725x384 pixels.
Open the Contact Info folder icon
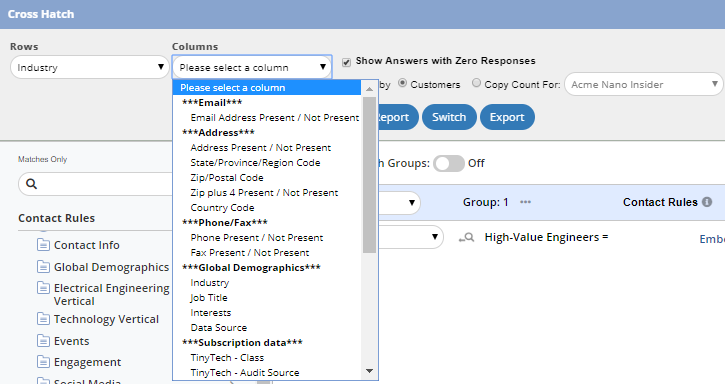pos(43,245)
